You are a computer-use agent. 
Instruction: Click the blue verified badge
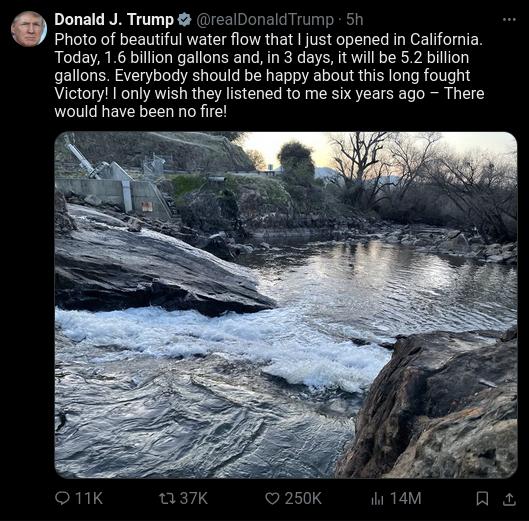click(185, 20)
